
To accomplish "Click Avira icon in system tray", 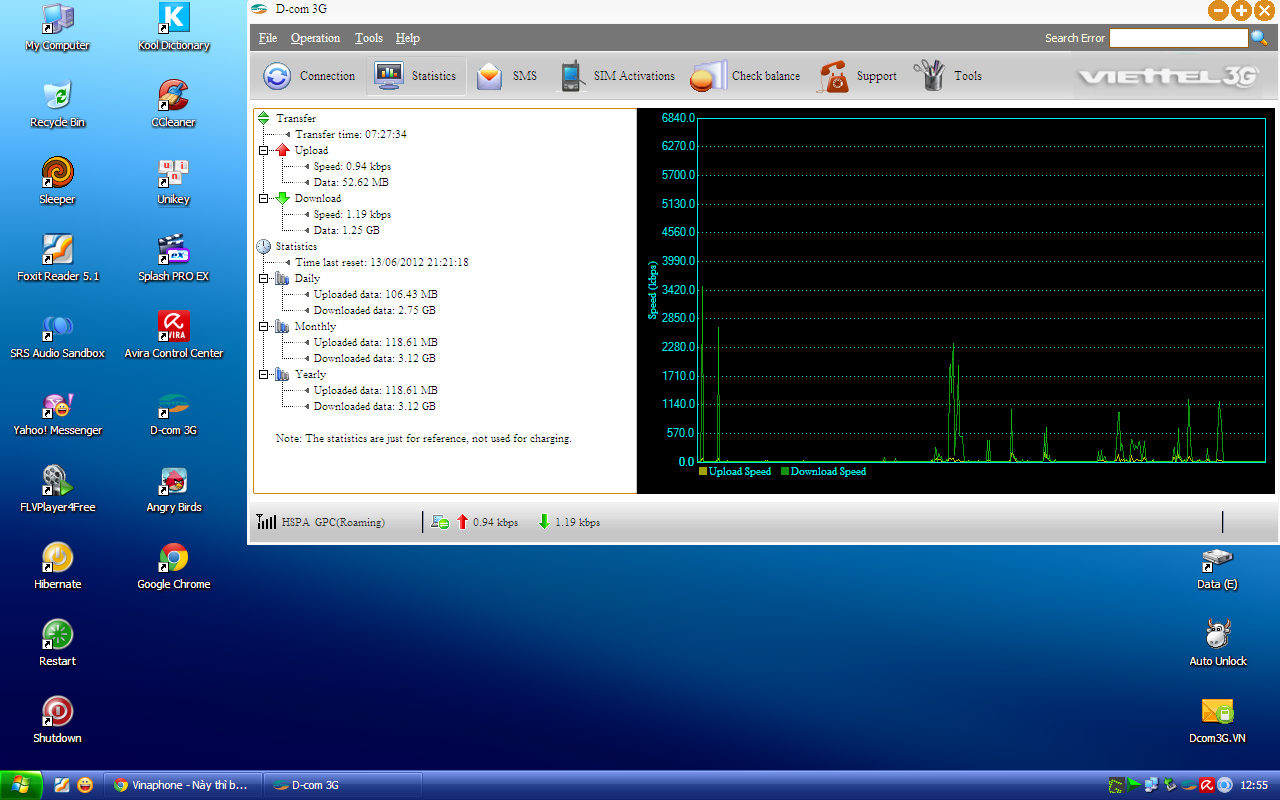I will tap(1207, 785).
